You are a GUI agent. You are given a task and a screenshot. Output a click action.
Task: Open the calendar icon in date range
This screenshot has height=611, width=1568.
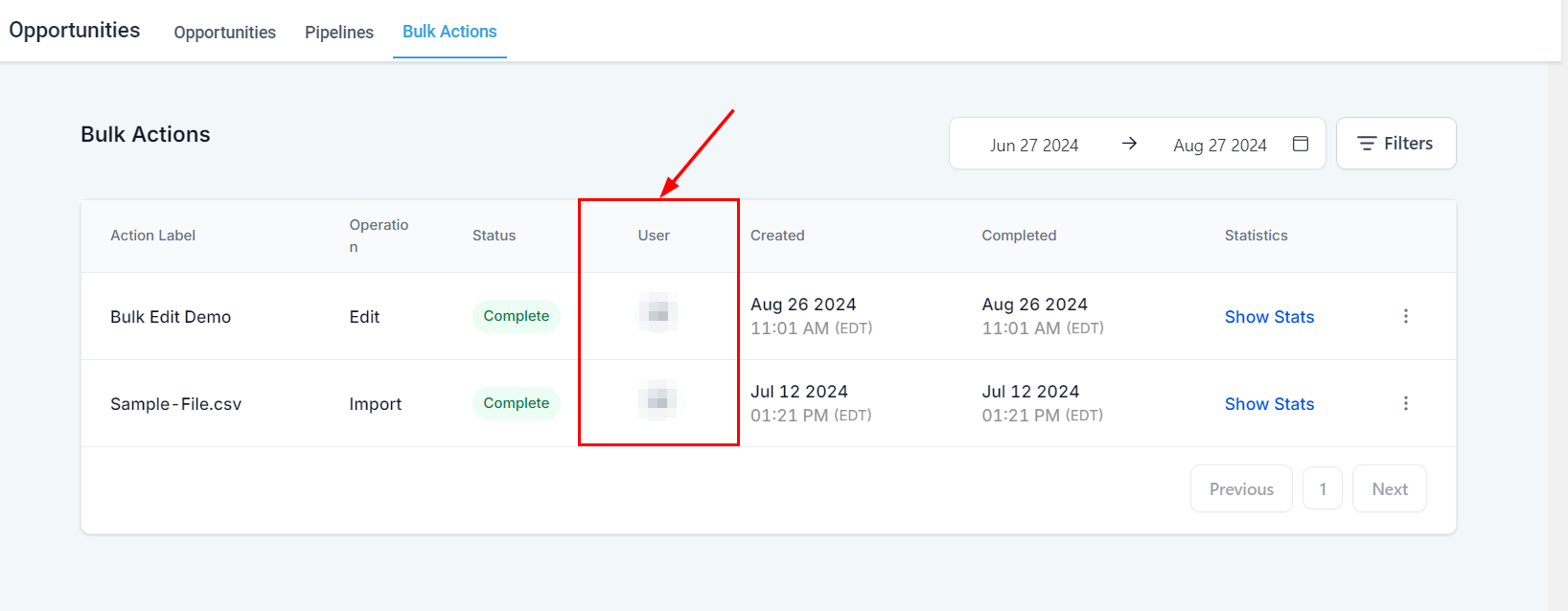click(1301, 144)
